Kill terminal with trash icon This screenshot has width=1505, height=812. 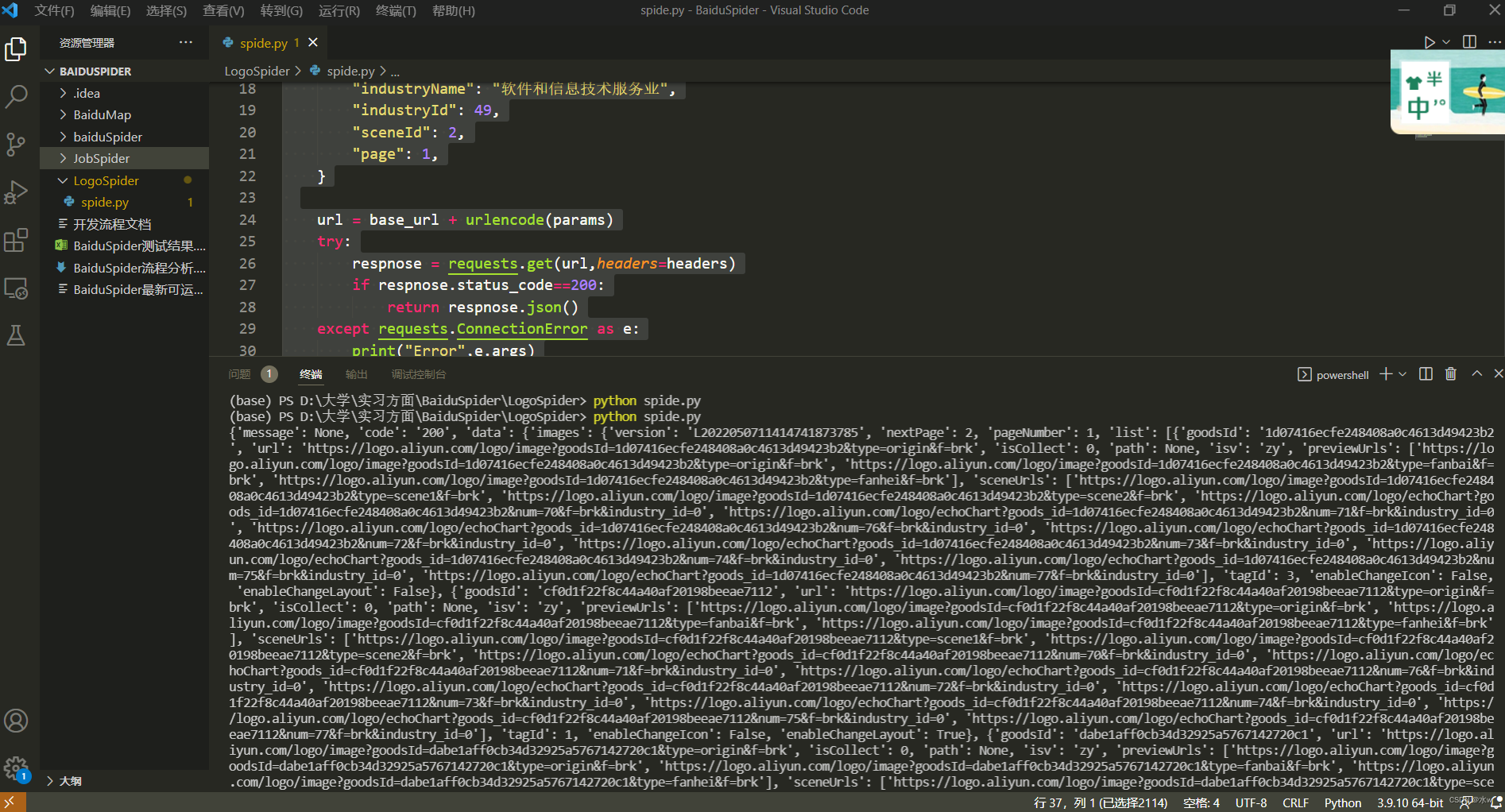[1451, 374]
